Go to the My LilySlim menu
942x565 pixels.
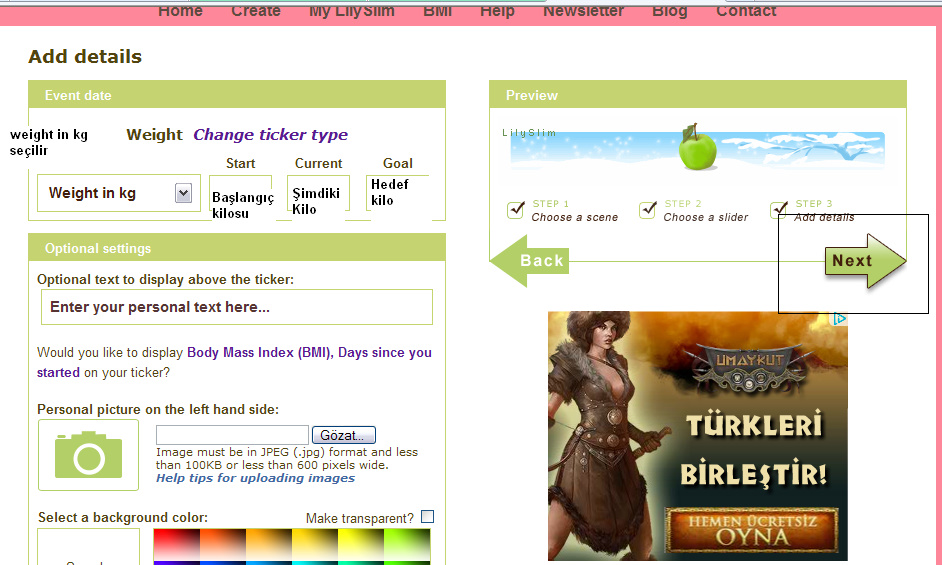click(351, 11)
